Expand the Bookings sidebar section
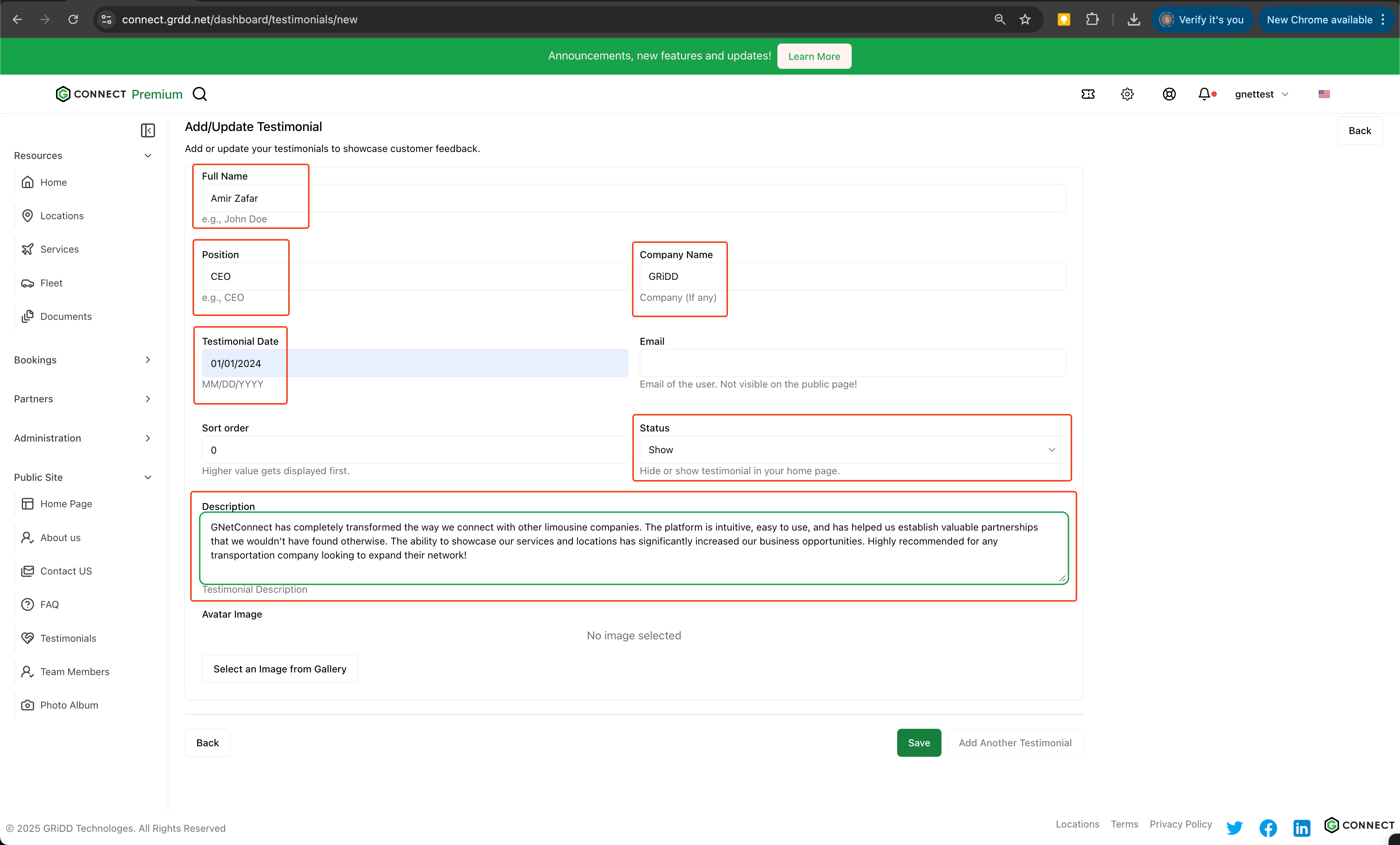 [x=83, y=360]
